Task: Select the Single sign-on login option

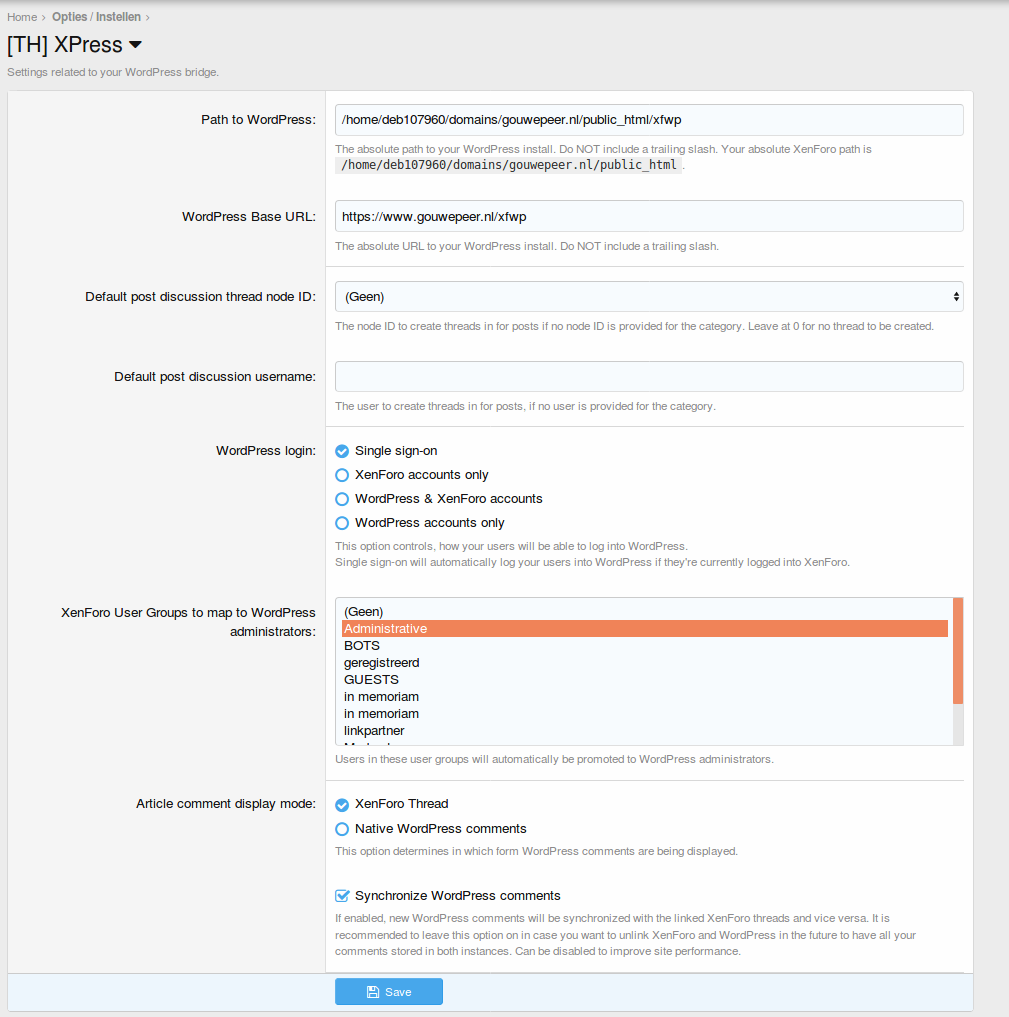Action: 342,451
